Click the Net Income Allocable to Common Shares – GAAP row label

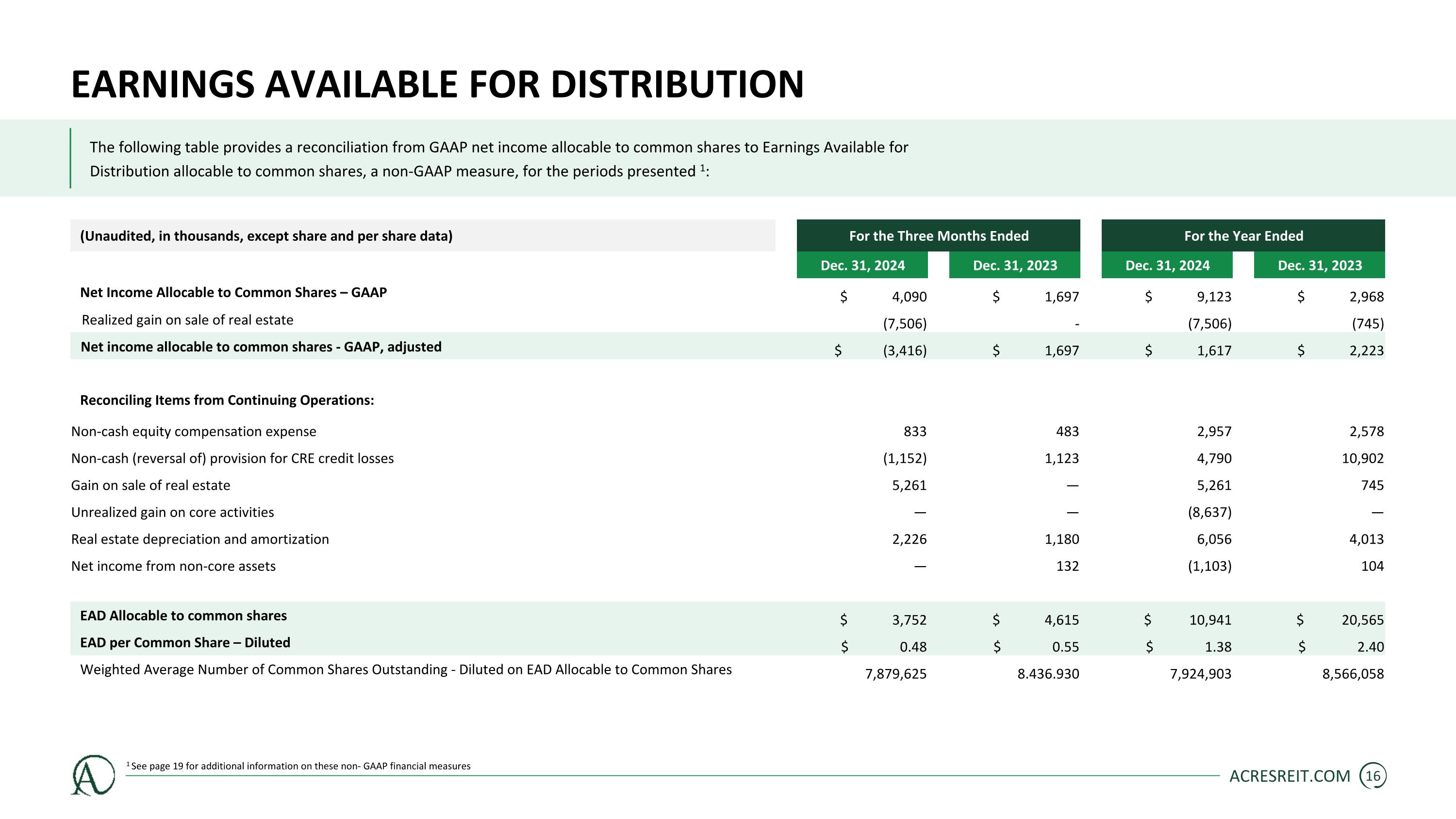point(233,292)
